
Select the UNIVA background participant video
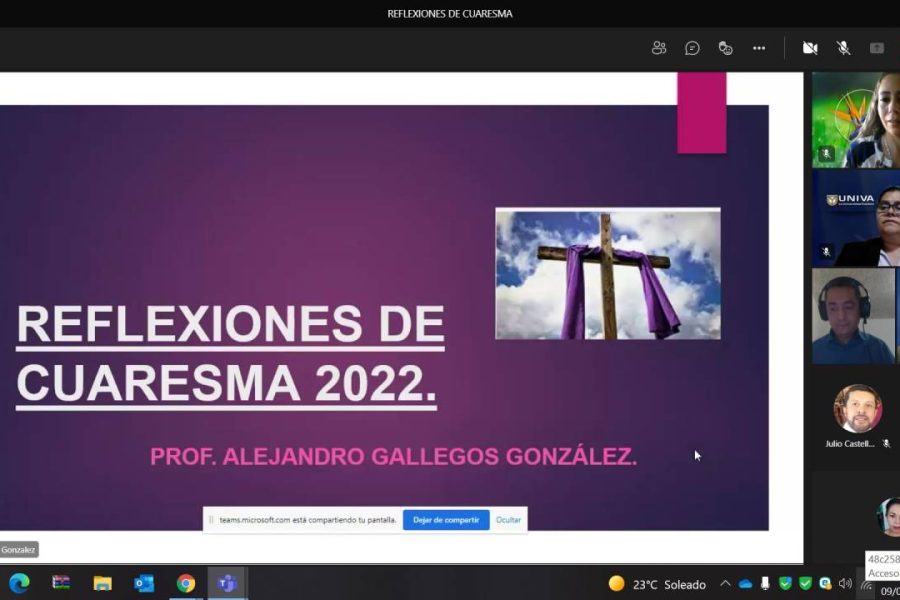click(856, 219)
